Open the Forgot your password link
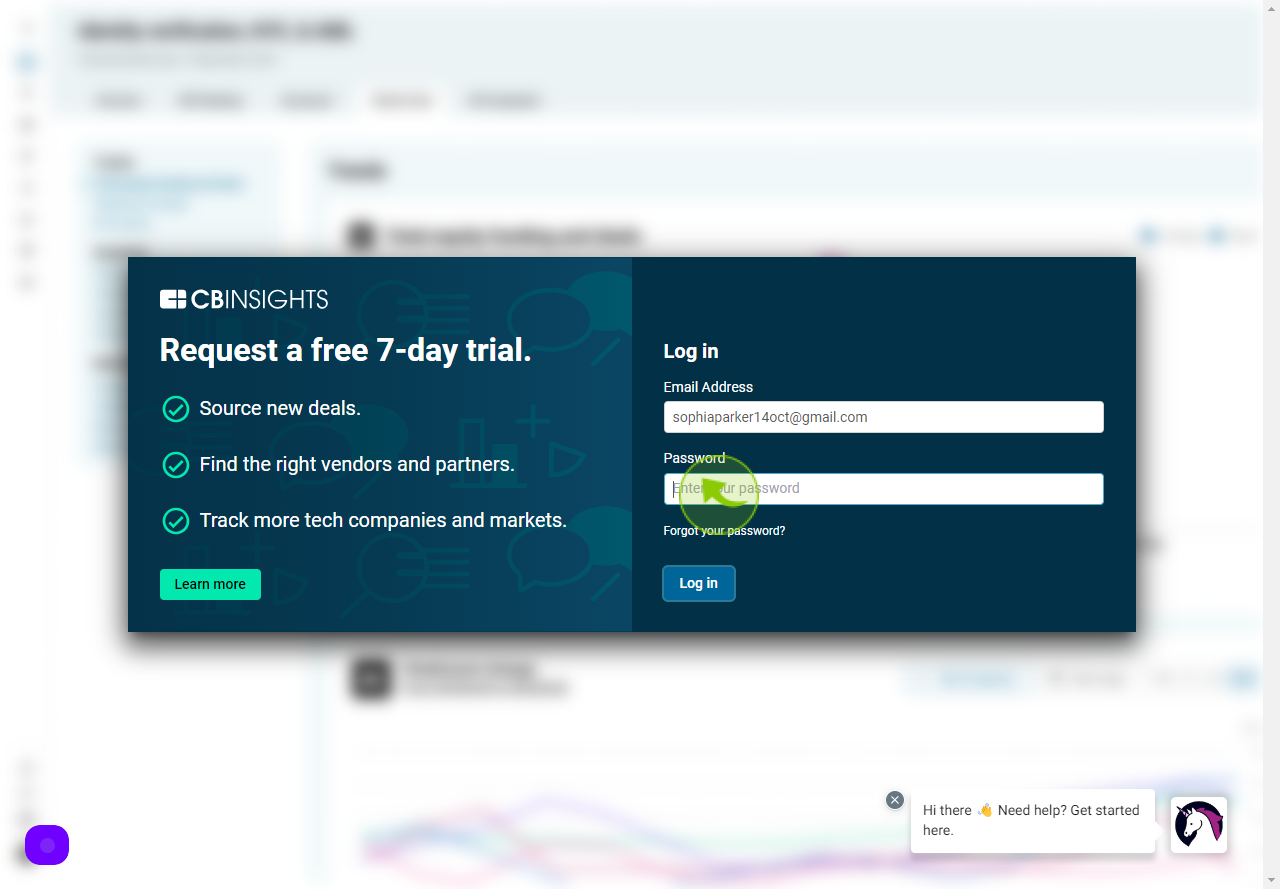 pyautogui.click(x=724, y=531)
